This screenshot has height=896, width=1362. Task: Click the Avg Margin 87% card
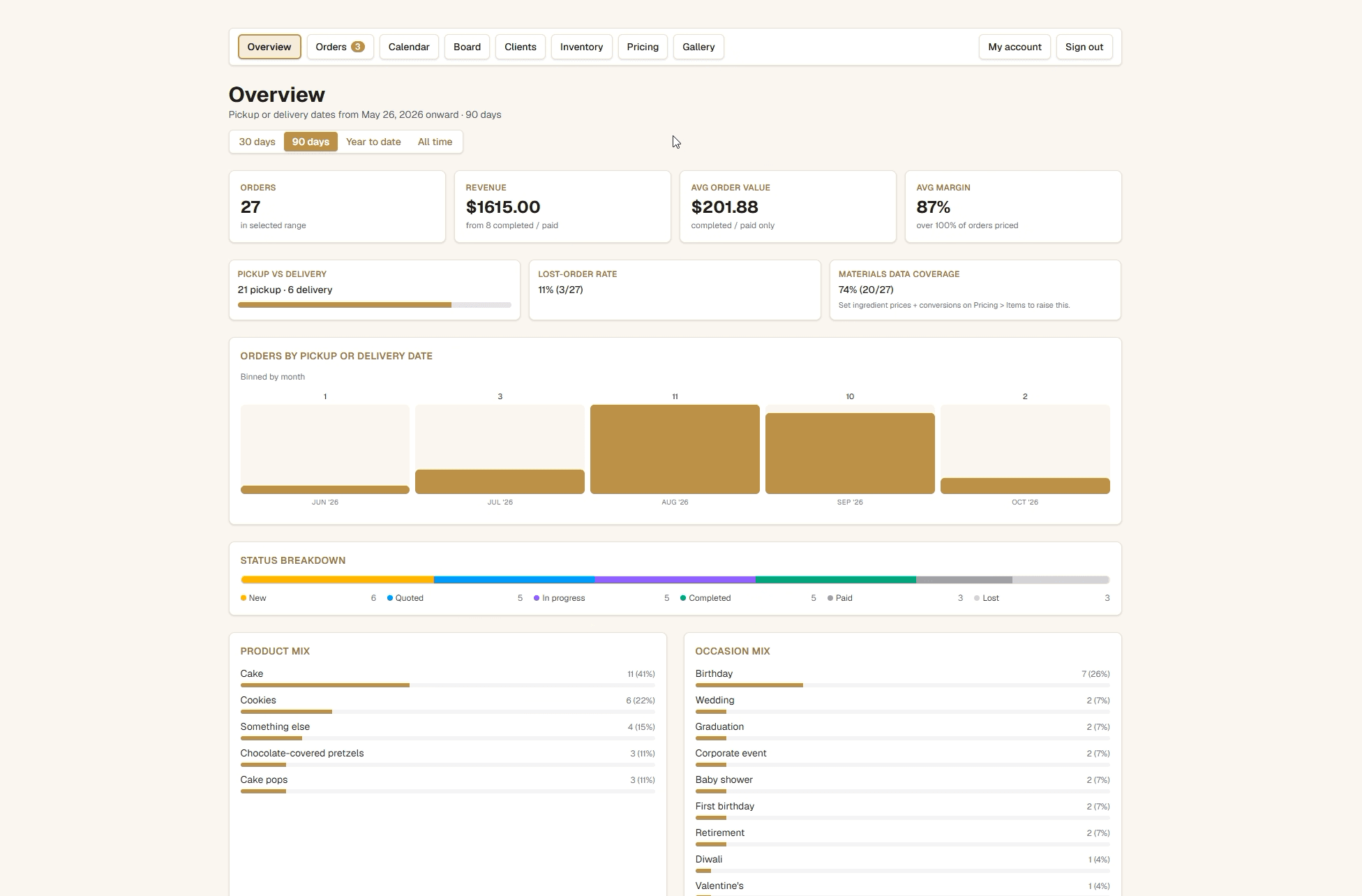coord(1013,207)
